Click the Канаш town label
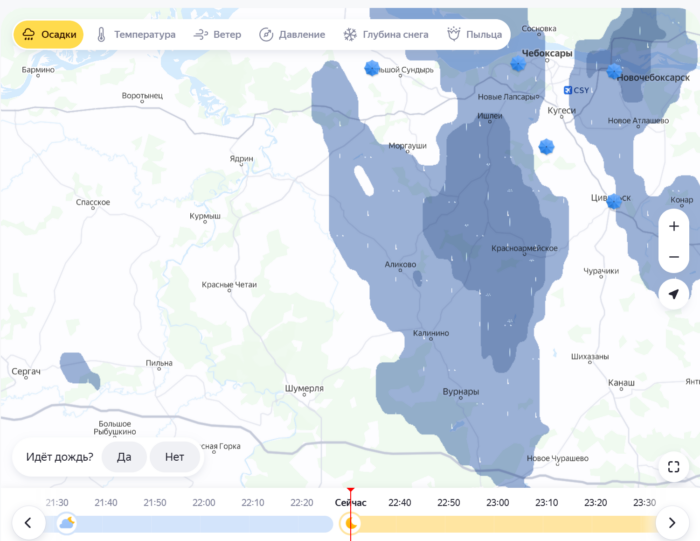This screenshot has height=541, width=700. tap(621, 383)
